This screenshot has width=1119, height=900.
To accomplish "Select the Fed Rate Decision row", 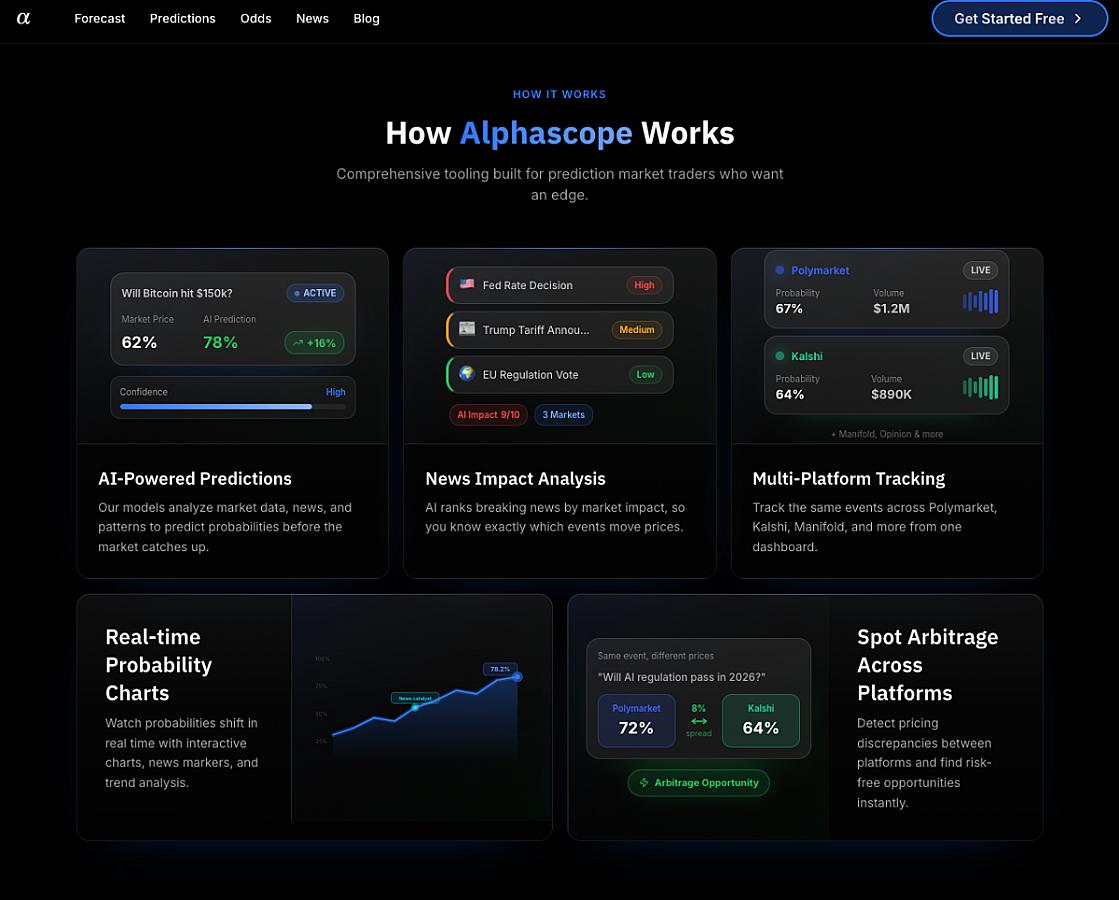I will [x=560, y=285].
